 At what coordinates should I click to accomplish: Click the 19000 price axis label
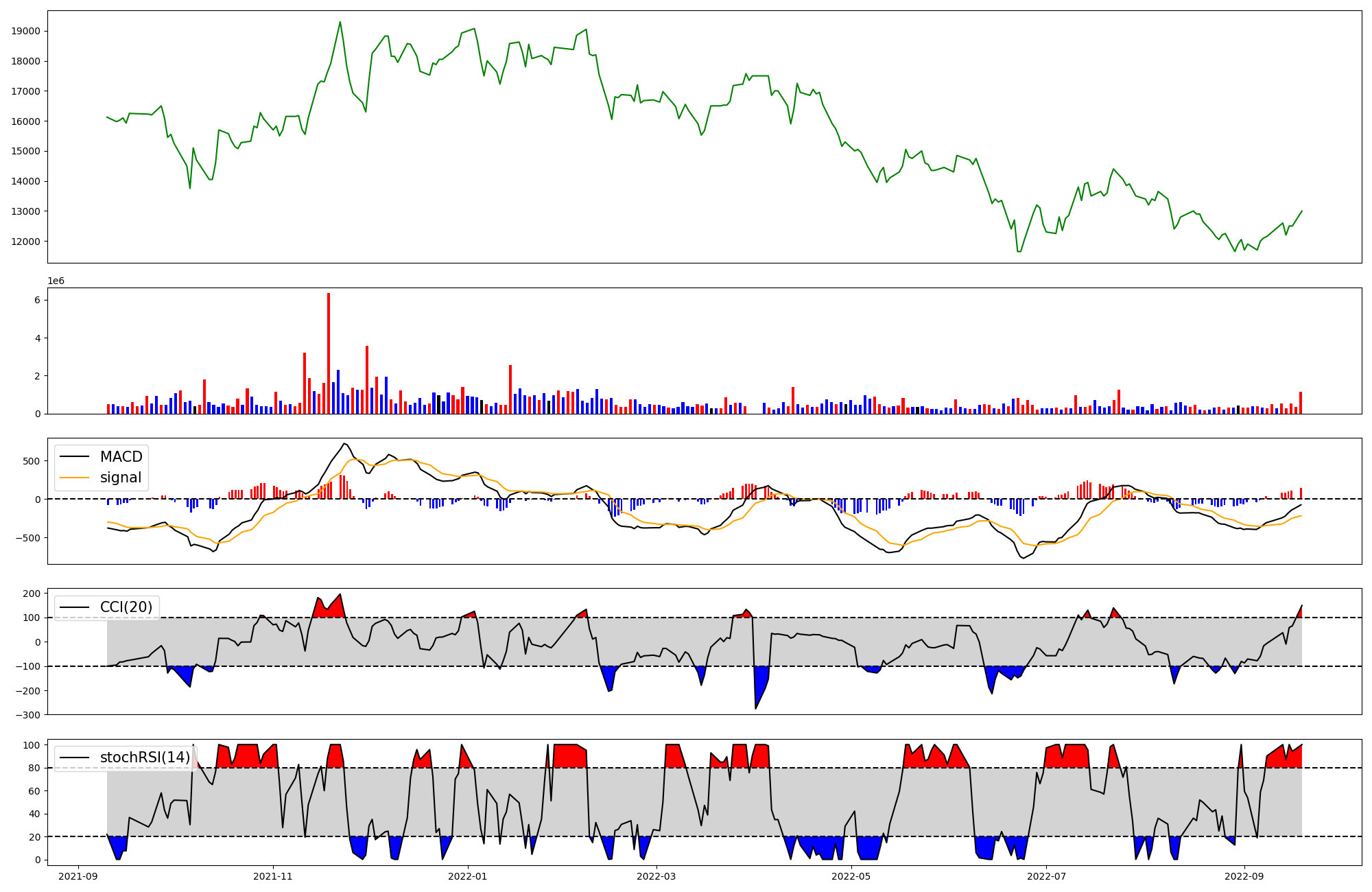tap(27, 31)
